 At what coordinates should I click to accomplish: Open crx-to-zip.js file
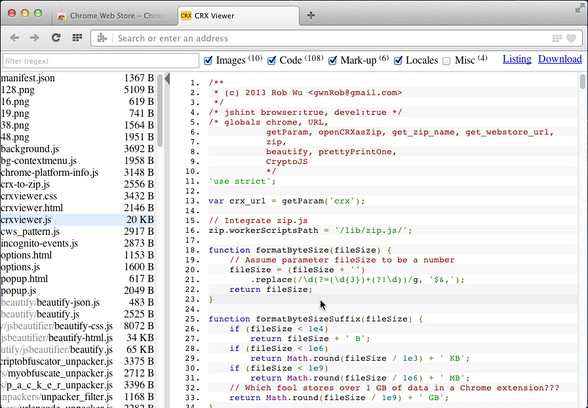pyautogui.click(x=77, y=184)
